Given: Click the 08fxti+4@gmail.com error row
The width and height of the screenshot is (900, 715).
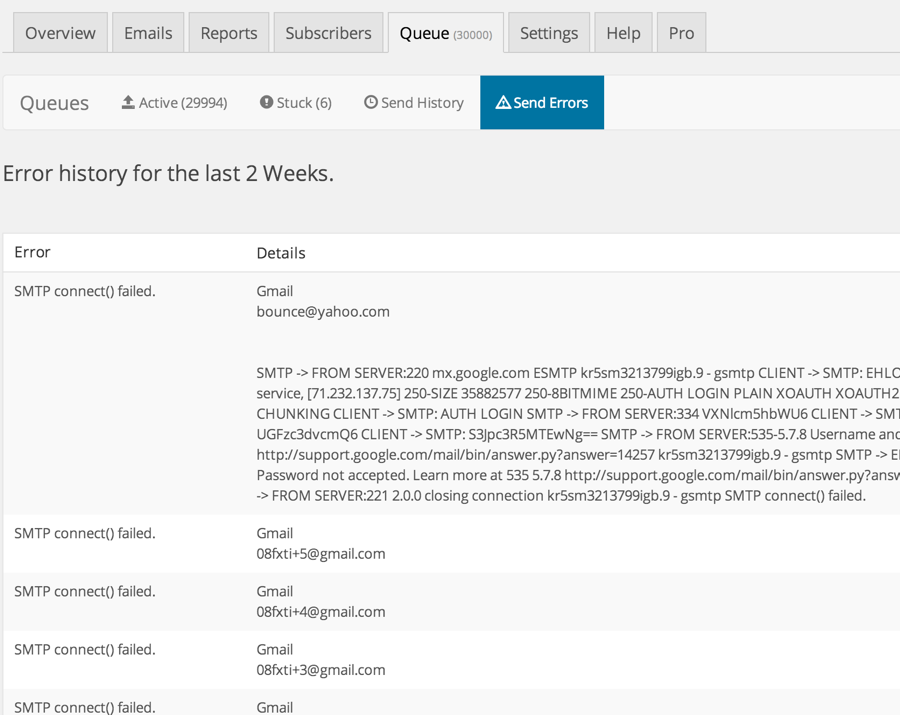Looking at the screenshot, I should point(451,601).
